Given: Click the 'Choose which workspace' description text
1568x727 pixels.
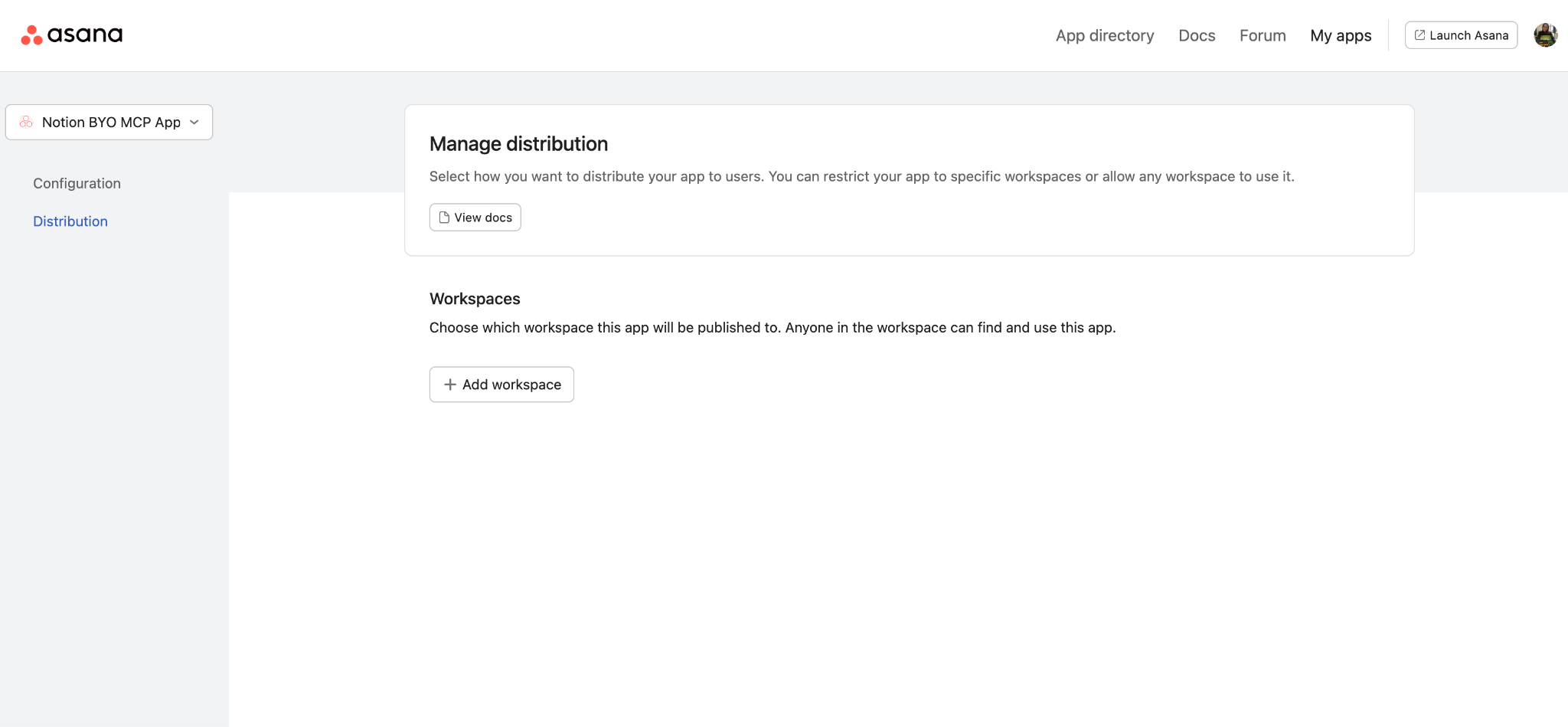Looking at the screenshot, I should pyautogui.click(x=773, y=328).
